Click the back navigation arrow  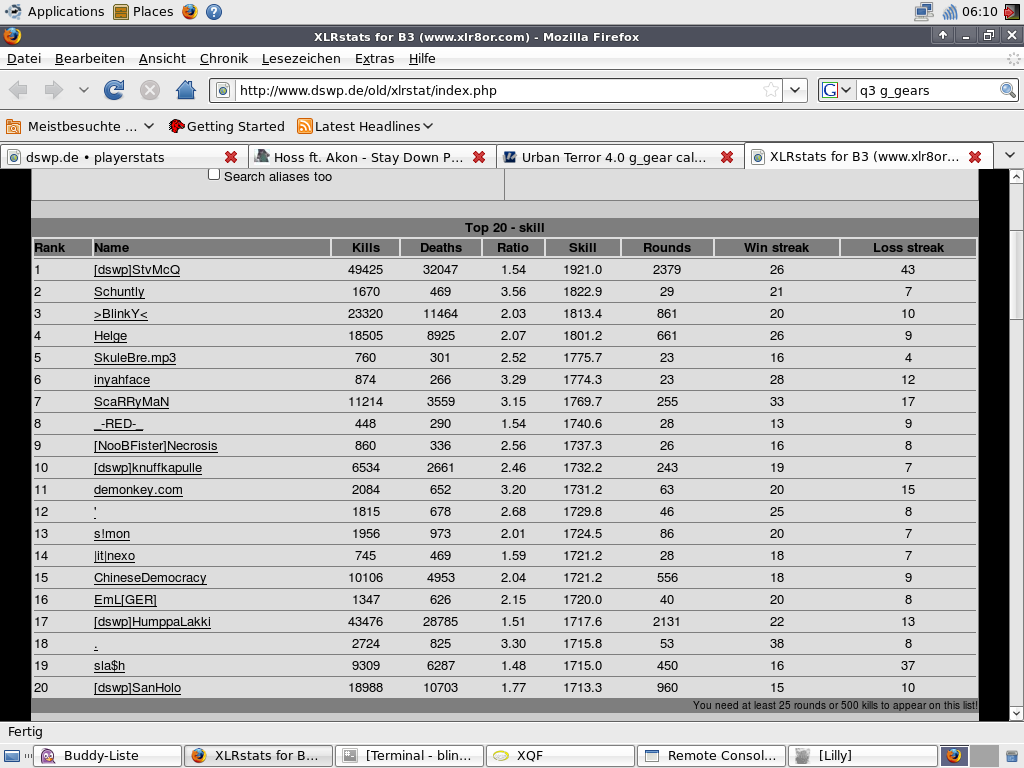coord(18,89)
